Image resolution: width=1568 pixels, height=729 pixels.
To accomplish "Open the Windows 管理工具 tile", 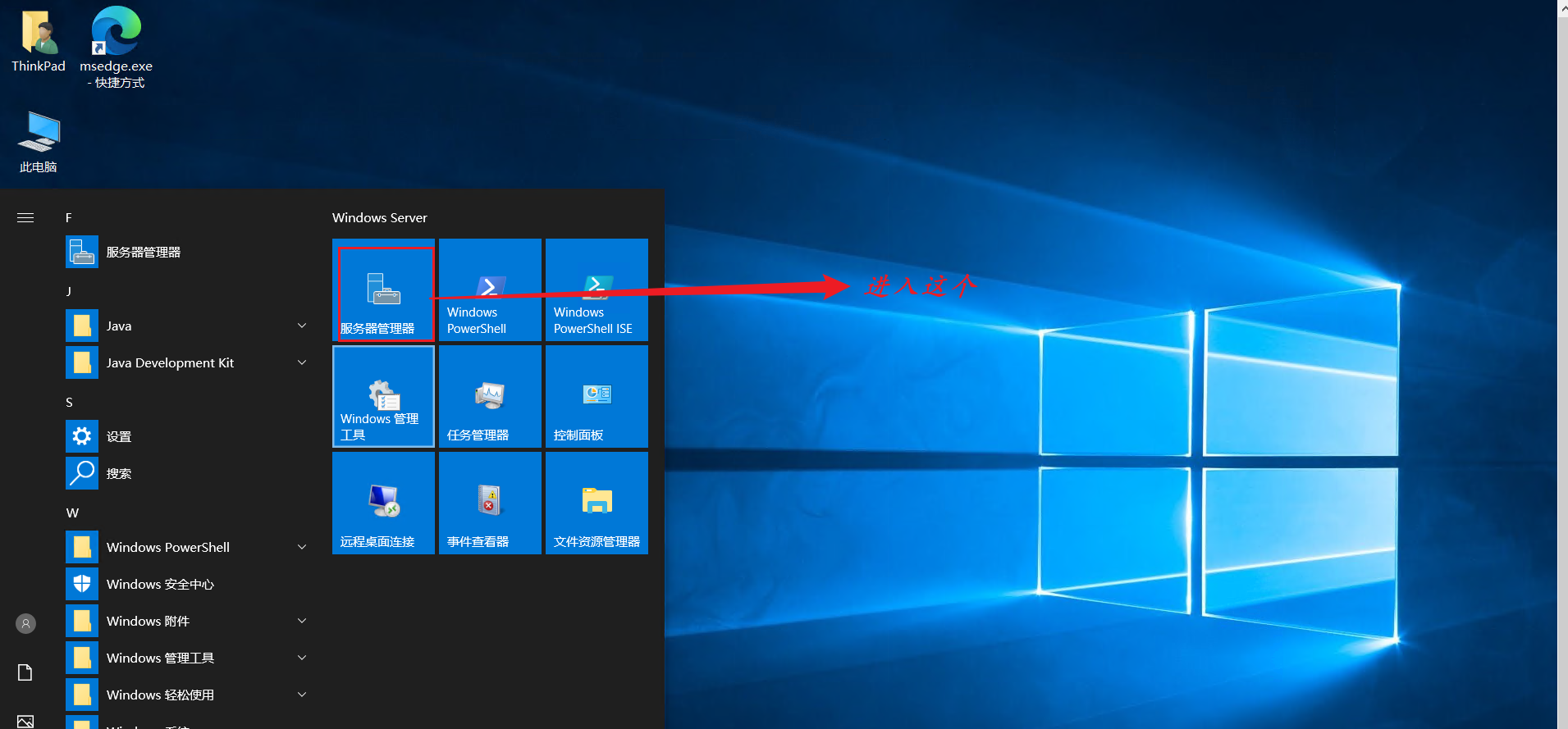I will (x=383, y=396).
